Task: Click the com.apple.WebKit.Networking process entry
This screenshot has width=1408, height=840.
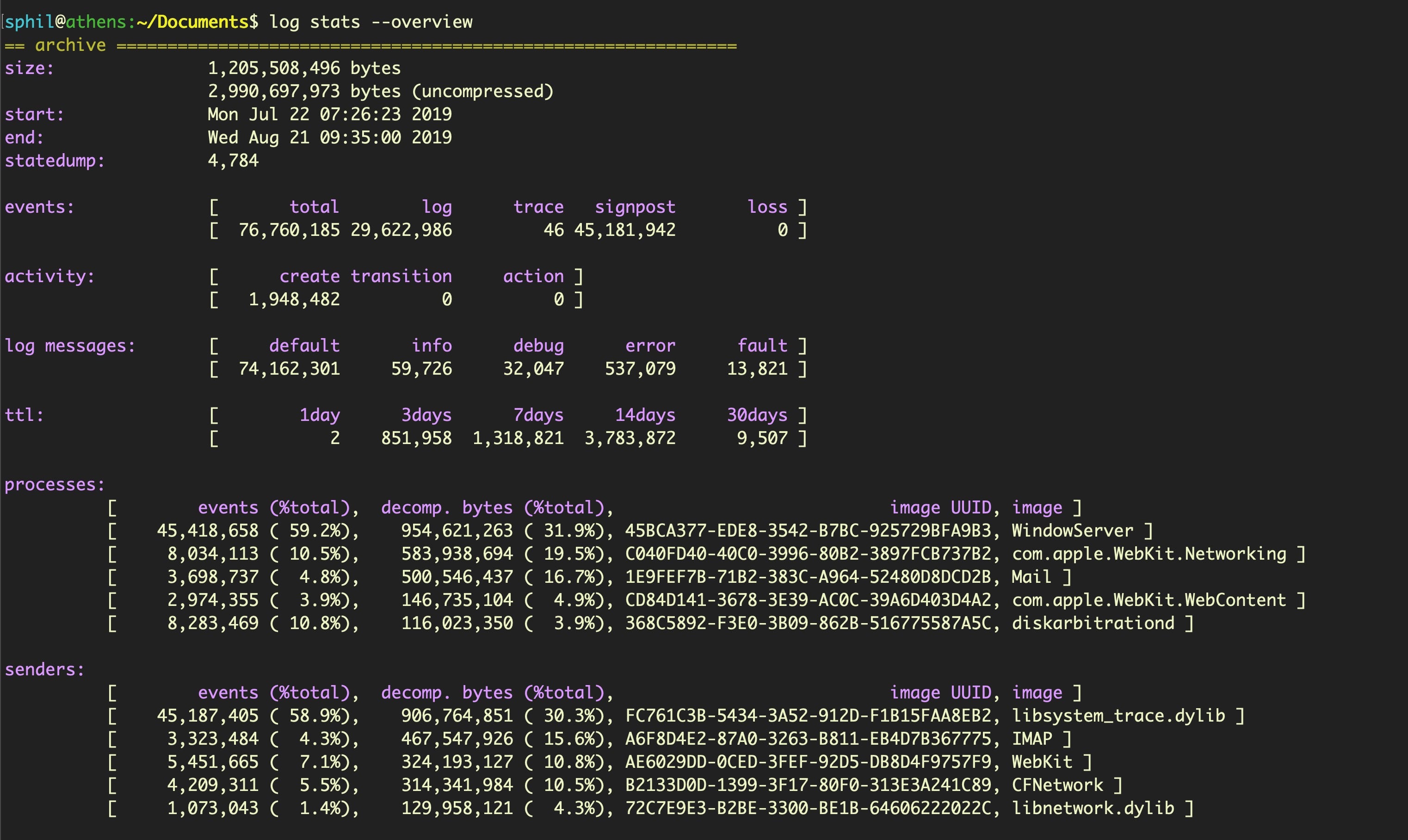Action: [1149, 554]
